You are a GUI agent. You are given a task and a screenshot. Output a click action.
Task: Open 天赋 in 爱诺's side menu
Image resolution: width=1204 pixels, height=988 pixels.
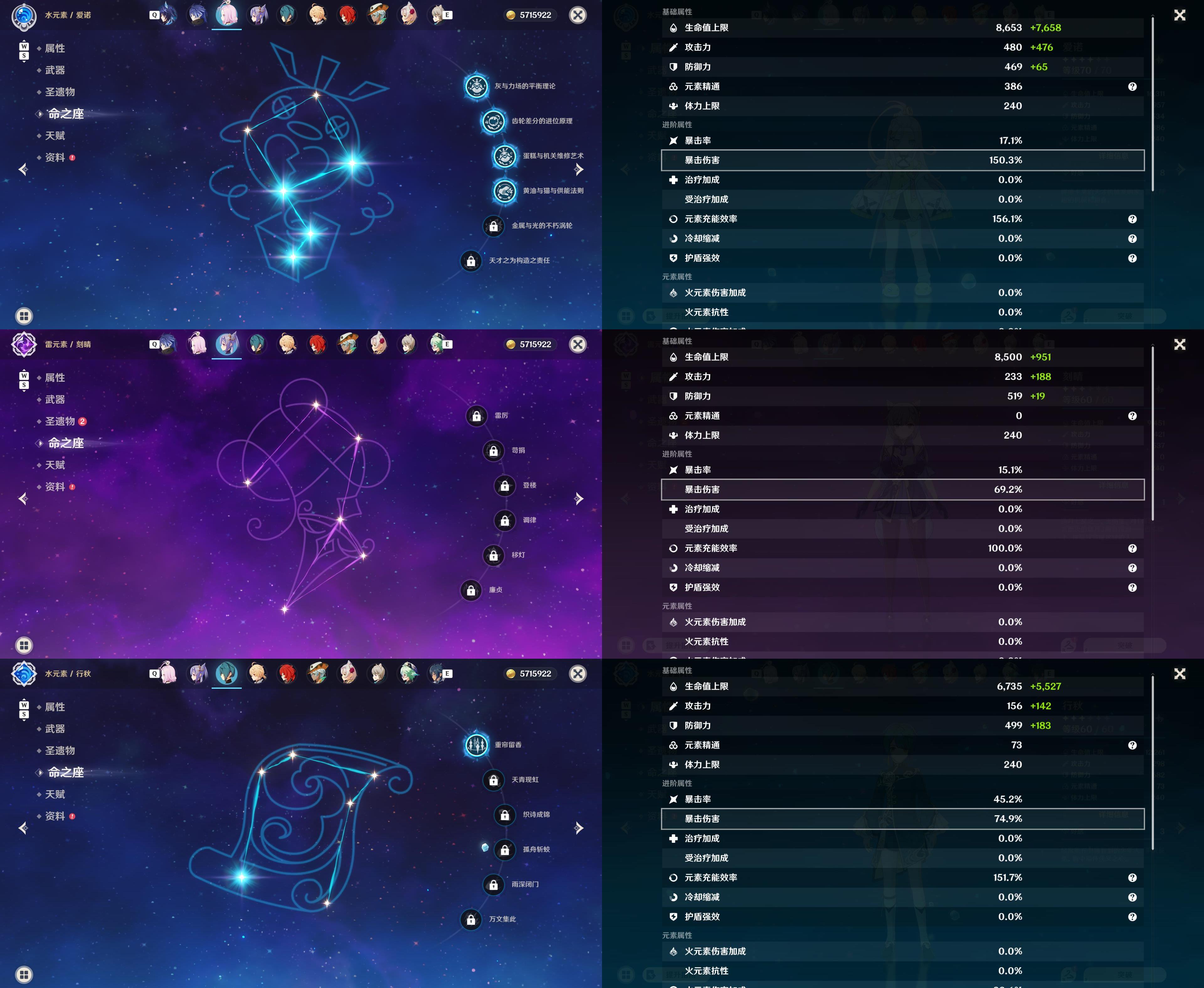tap(55, 135)
